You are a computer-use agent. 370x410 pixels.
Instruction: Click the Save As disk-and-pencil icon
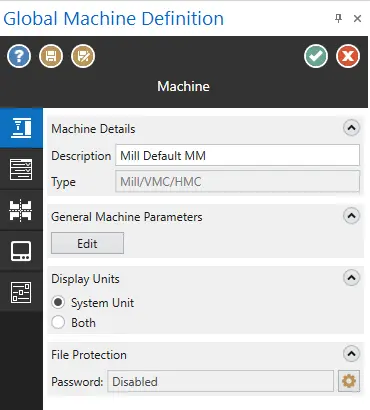coord(83,56)
